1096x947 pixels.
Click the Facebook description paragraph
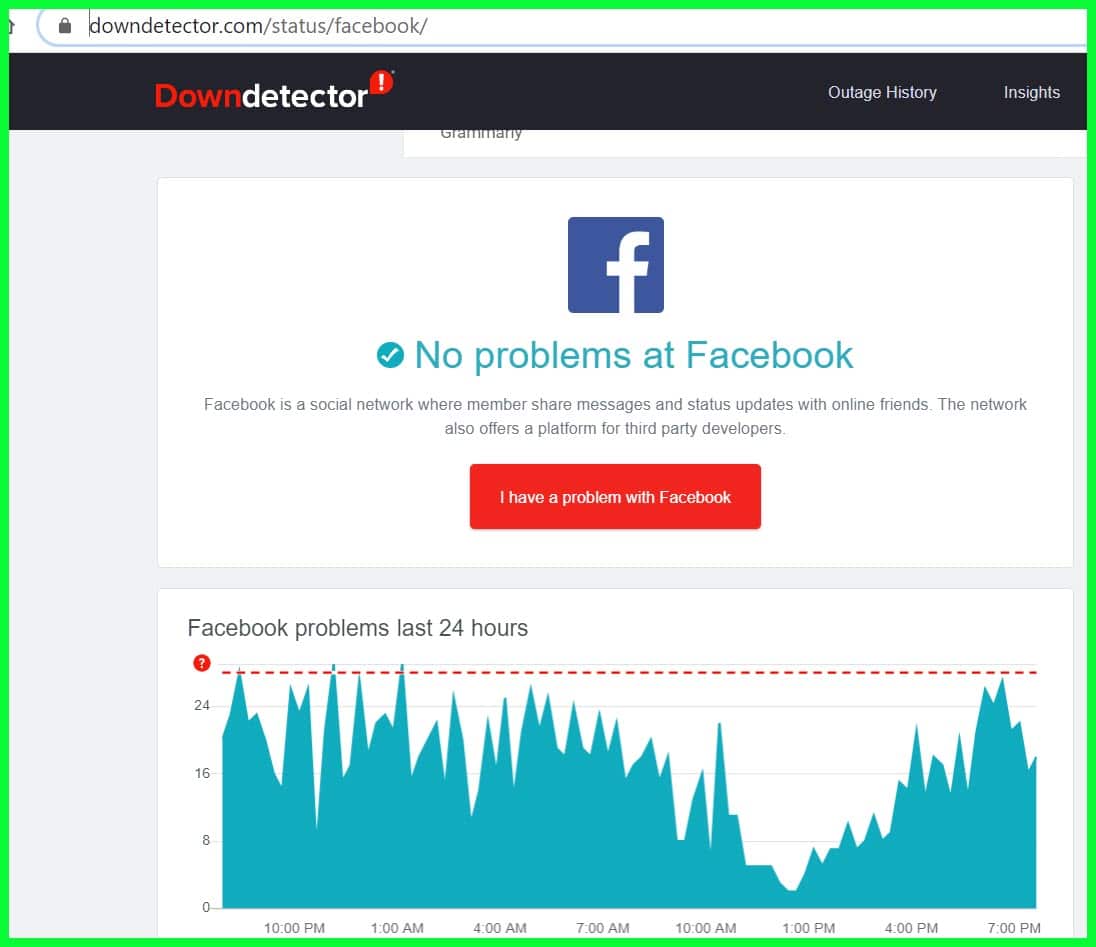click(x=615, y=416)
